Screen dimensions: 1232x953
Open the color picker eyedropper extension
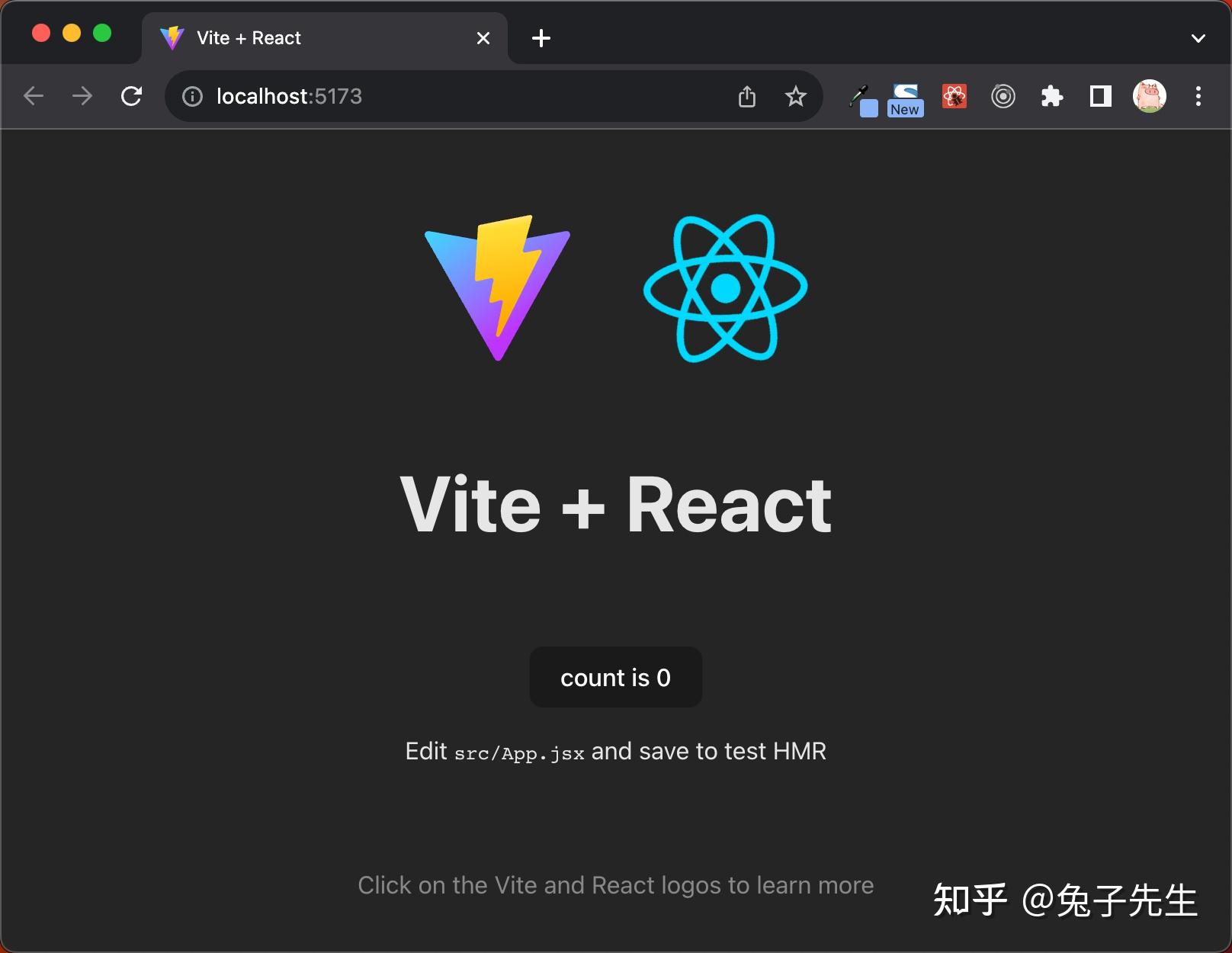tap(863, 101)
